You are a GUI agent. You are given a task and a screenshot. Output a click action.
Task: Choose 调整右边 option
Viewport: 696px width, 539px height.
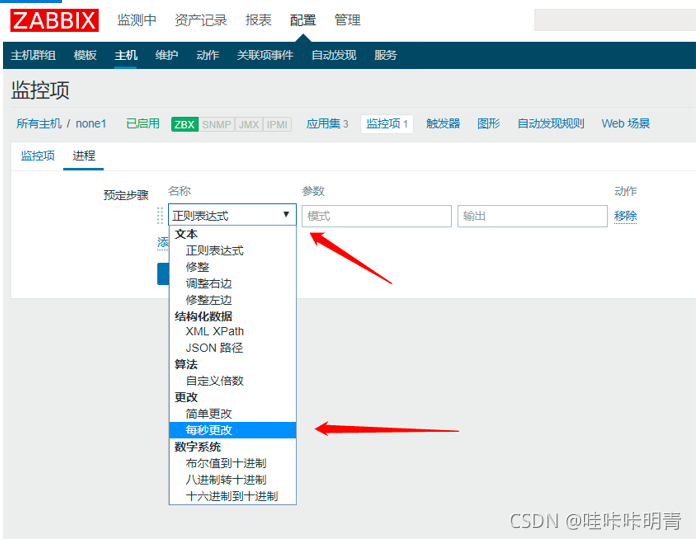point(233,283)
